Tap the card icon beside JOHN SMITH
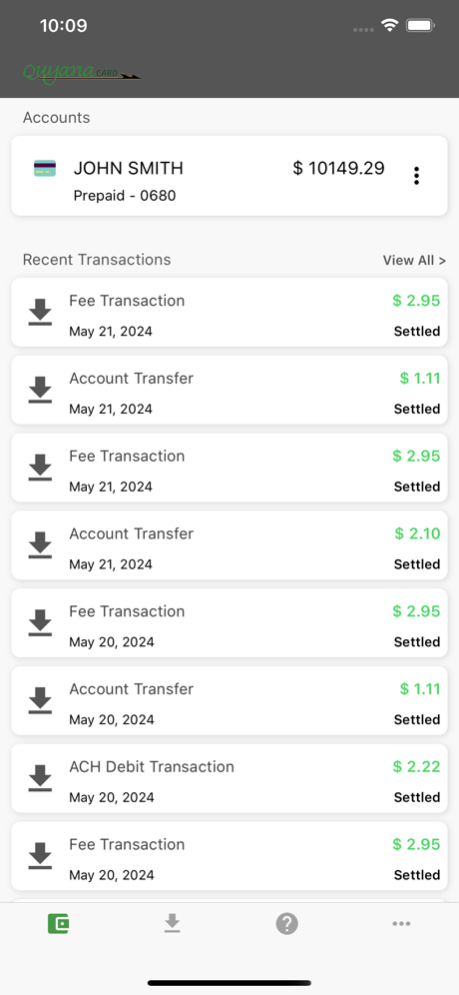Viewport: 459px width, 995px height. pyautogui.click(x=45, y=168)
